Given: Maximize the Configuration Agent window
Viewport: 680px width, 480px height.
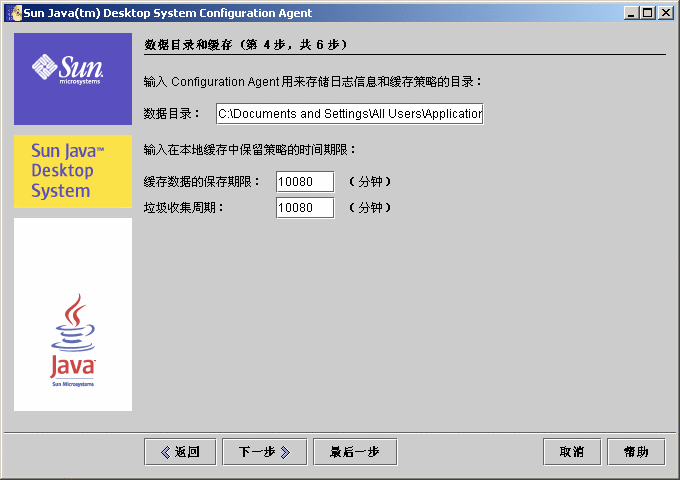Looking at the screenshot, I should tap(647, 13).
